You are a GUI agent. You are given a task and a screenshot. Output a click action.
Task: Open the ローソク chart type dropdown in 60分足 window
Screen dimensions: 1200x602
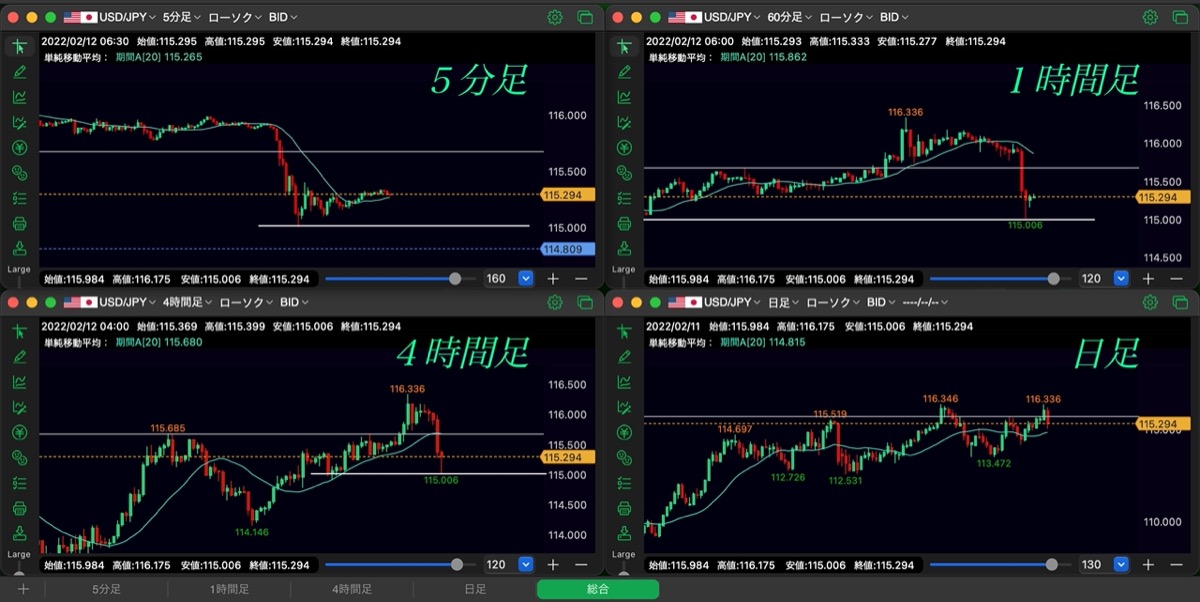pos(845,18)
